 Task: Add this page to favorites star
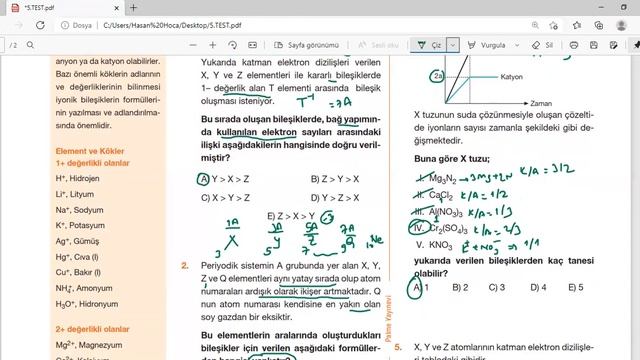553,25
